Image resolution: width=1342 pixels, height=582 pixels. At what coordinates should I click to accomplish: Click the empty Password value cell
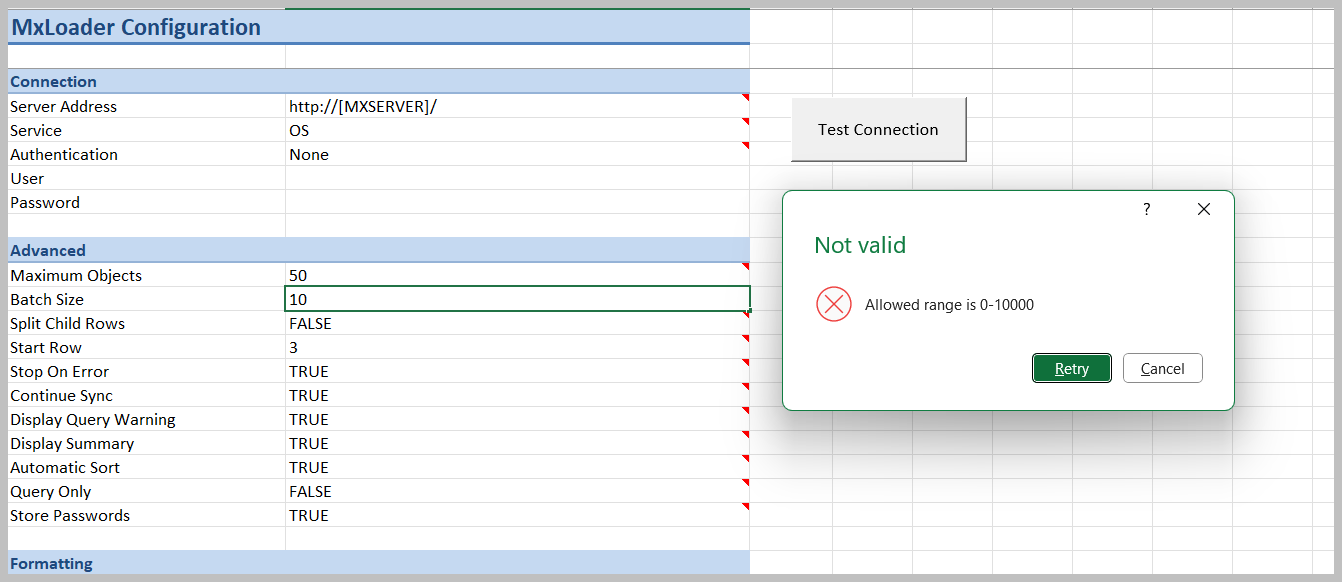[516, 202]
